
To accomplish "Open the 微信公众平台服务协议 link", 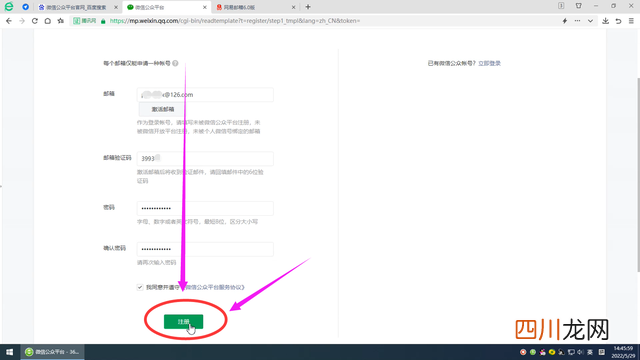I will pyautogui.click(x=213, y=287).
